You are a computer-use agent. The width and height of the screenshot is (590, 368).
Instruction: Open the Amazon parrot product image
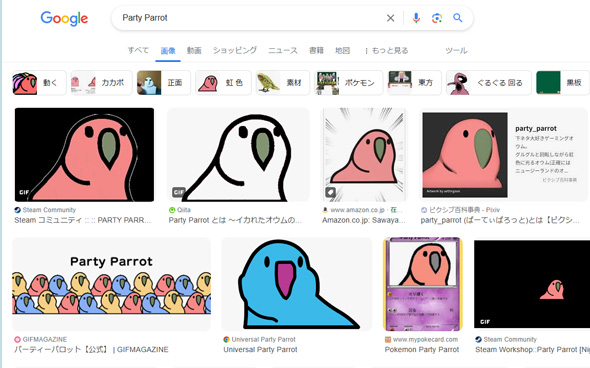coord(364,155)
